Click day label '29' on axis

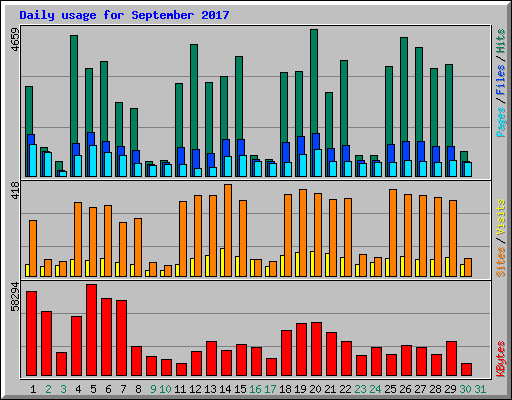[x=450, y=389]
